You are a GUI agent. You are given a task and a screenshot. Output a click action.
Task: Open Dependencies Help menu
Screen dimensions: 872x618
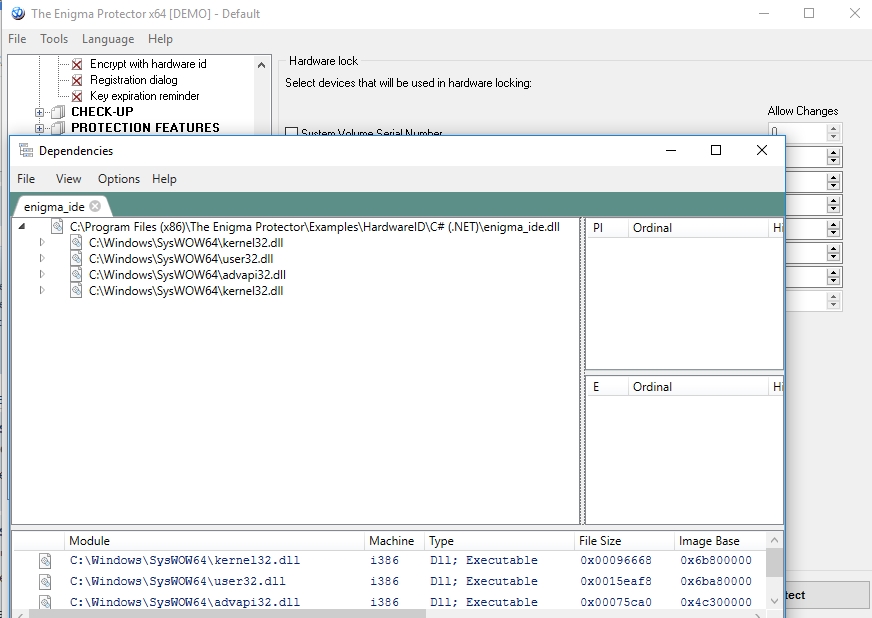pos(164,179)
